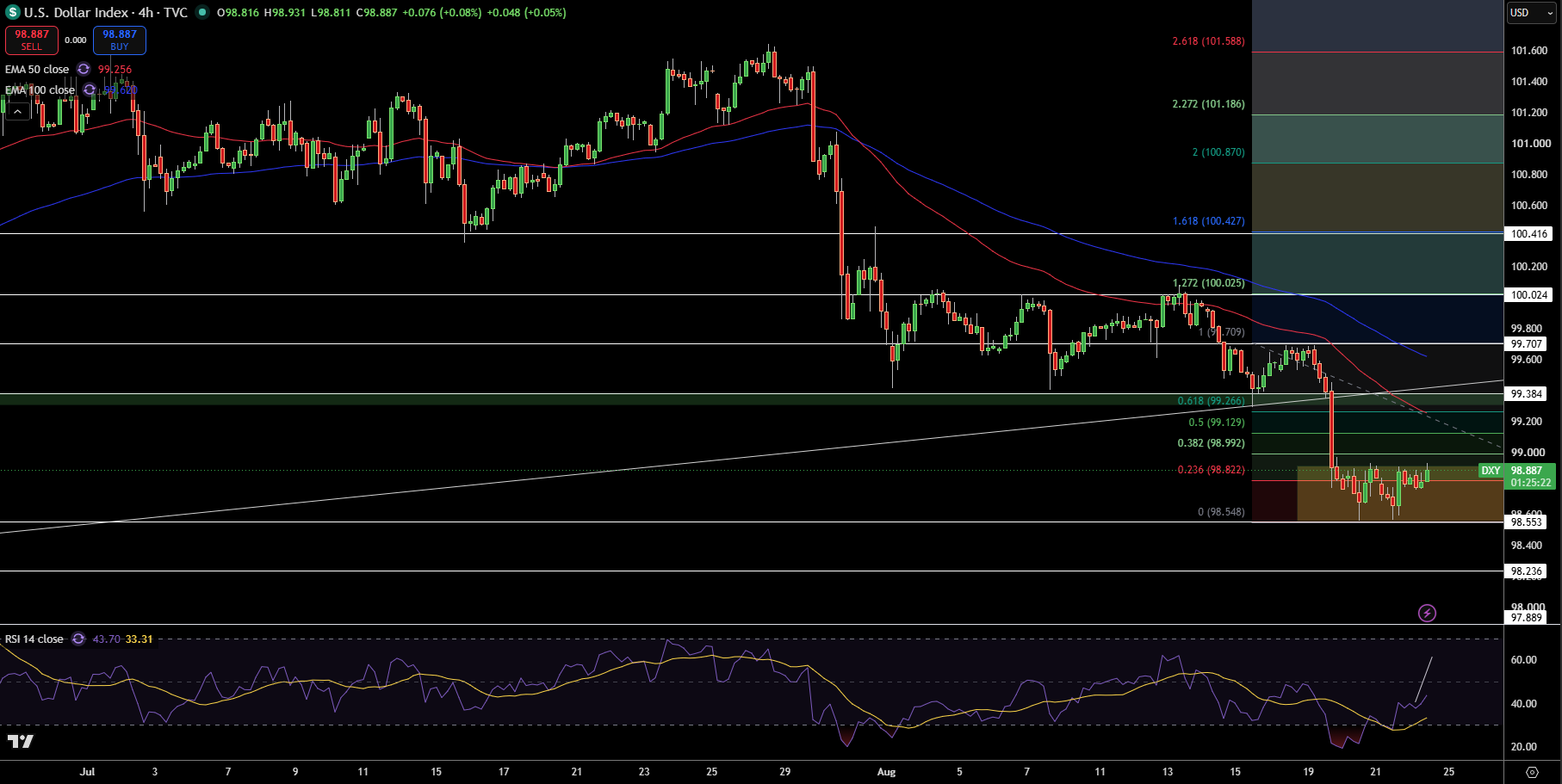Click the 0.382 (98.992) Fibonacci label
The height and width of the screenshot is (784, 1562).
pos(1211,442)
